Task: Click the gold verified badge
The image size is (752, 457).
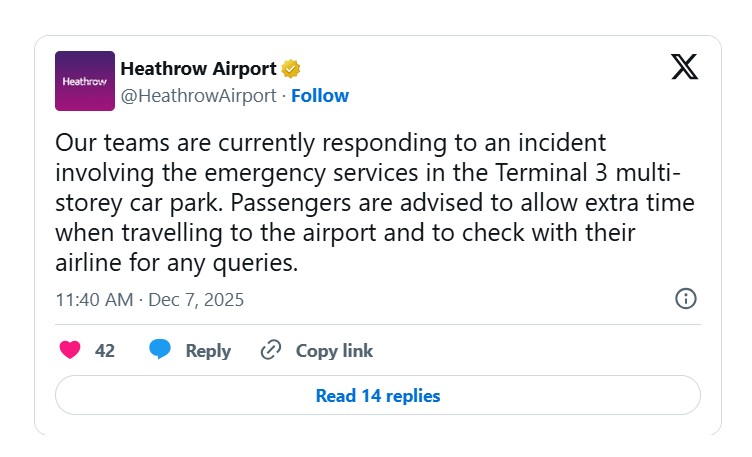Action: tap(291, 69)
